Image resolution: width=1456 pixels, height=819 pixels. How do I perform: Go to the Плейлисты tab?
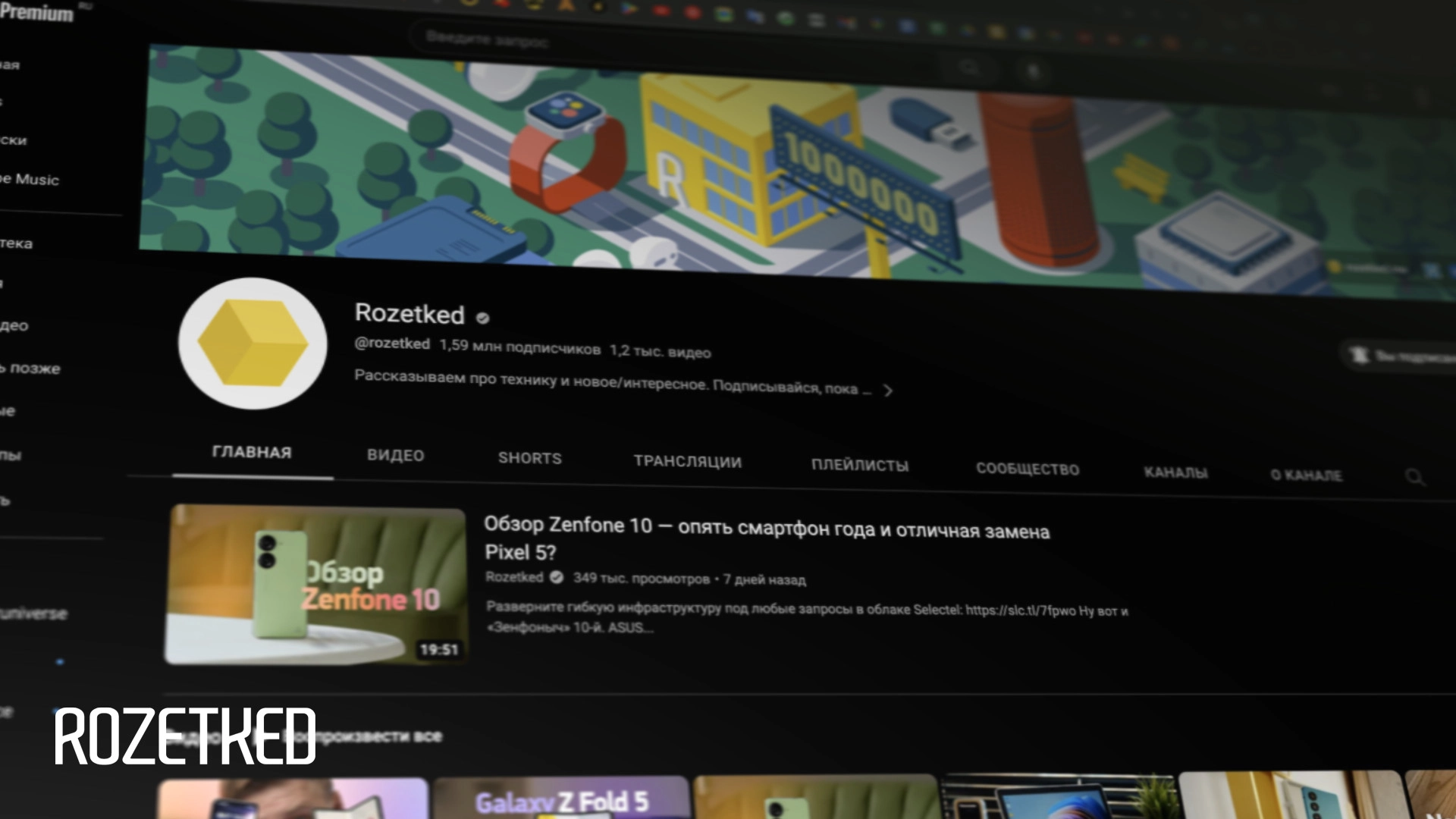point(859,465)
